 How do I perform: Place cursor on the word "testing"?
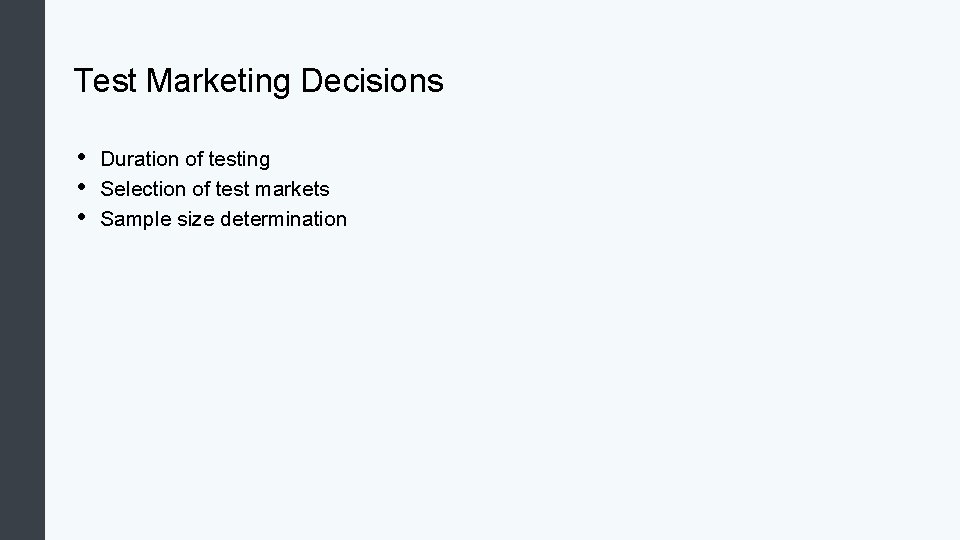point(239,160)
